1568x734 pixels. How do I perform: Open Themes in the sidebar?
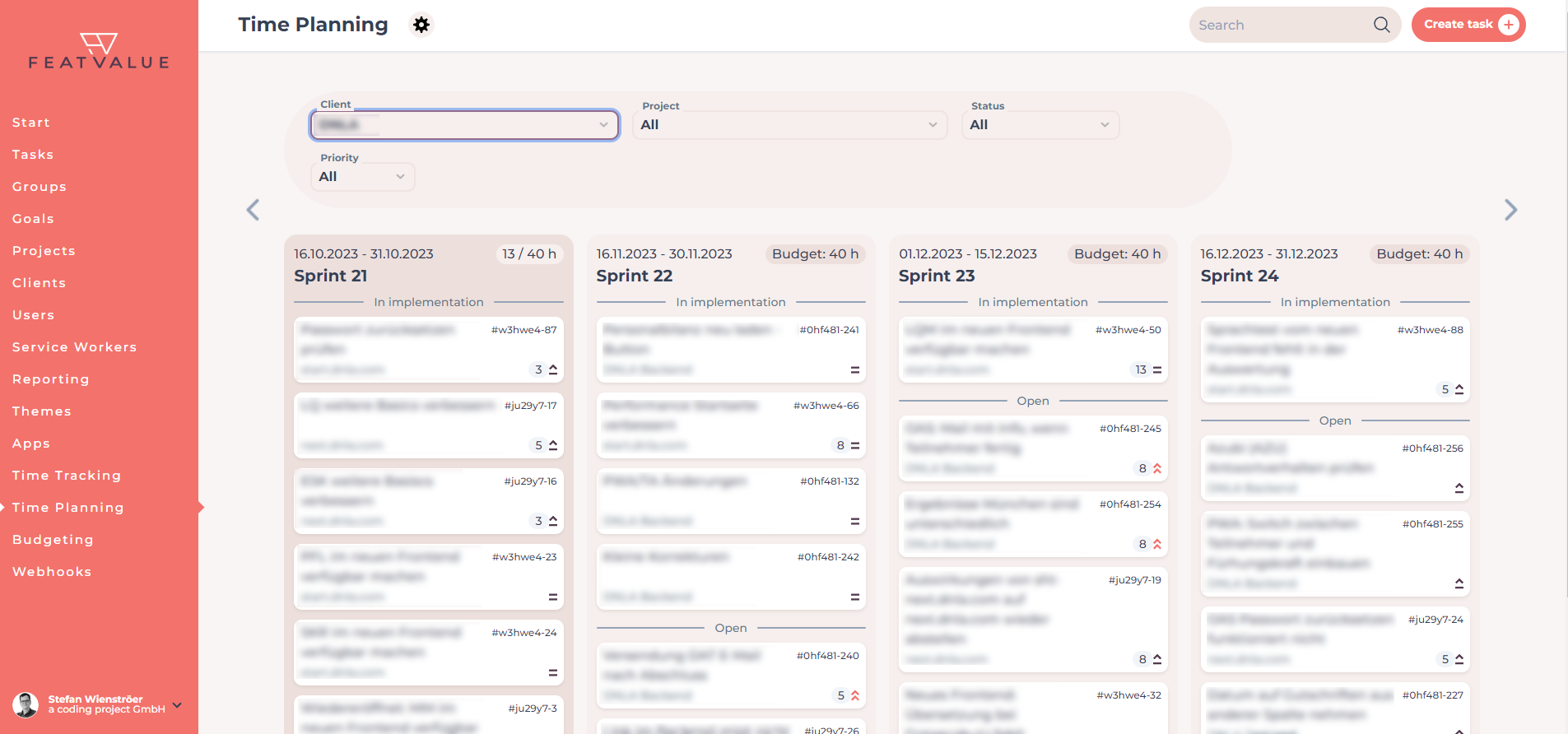[41, 411]
